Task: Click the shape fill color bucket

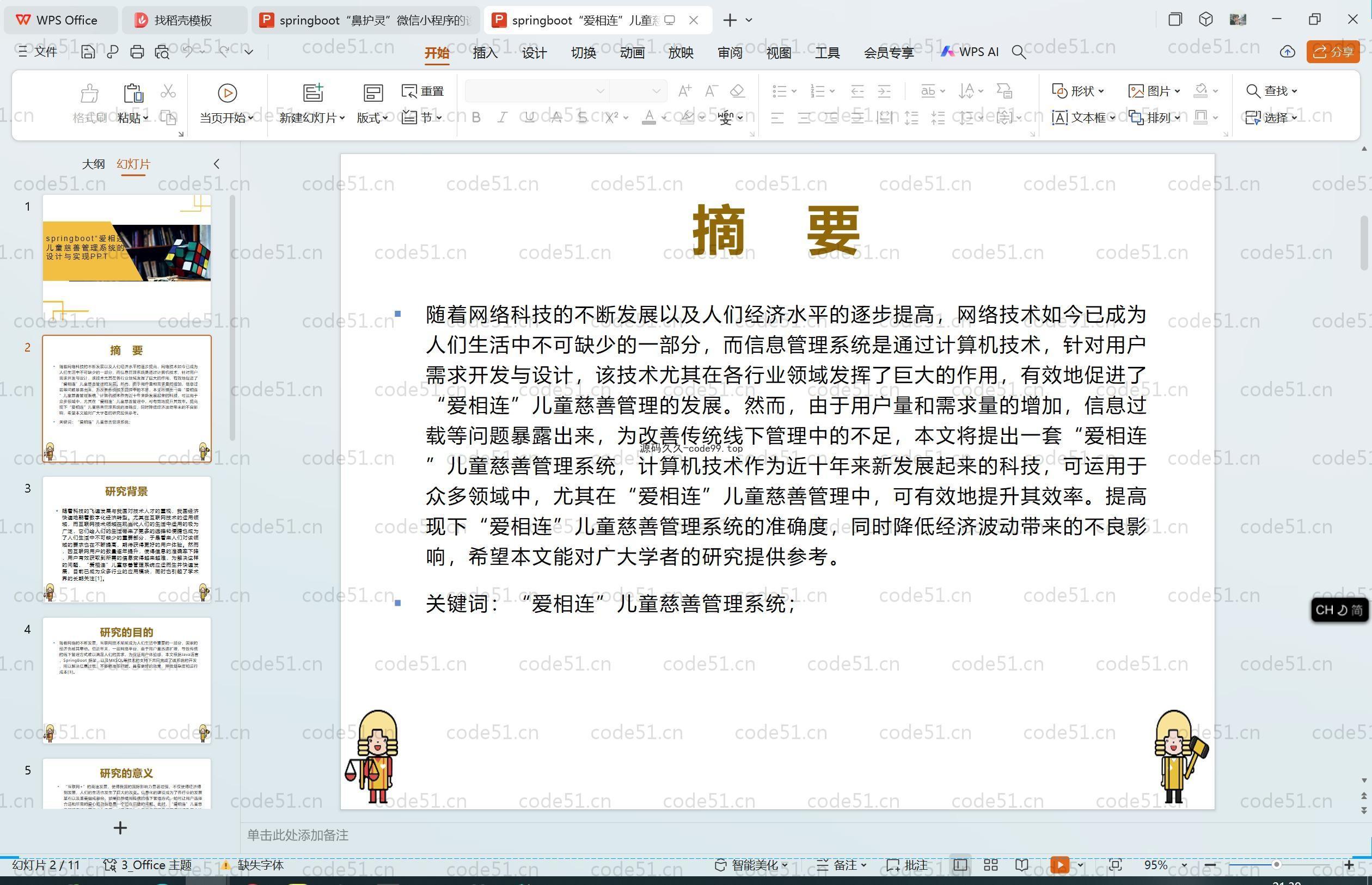Action: click(x=1200, y=90)
